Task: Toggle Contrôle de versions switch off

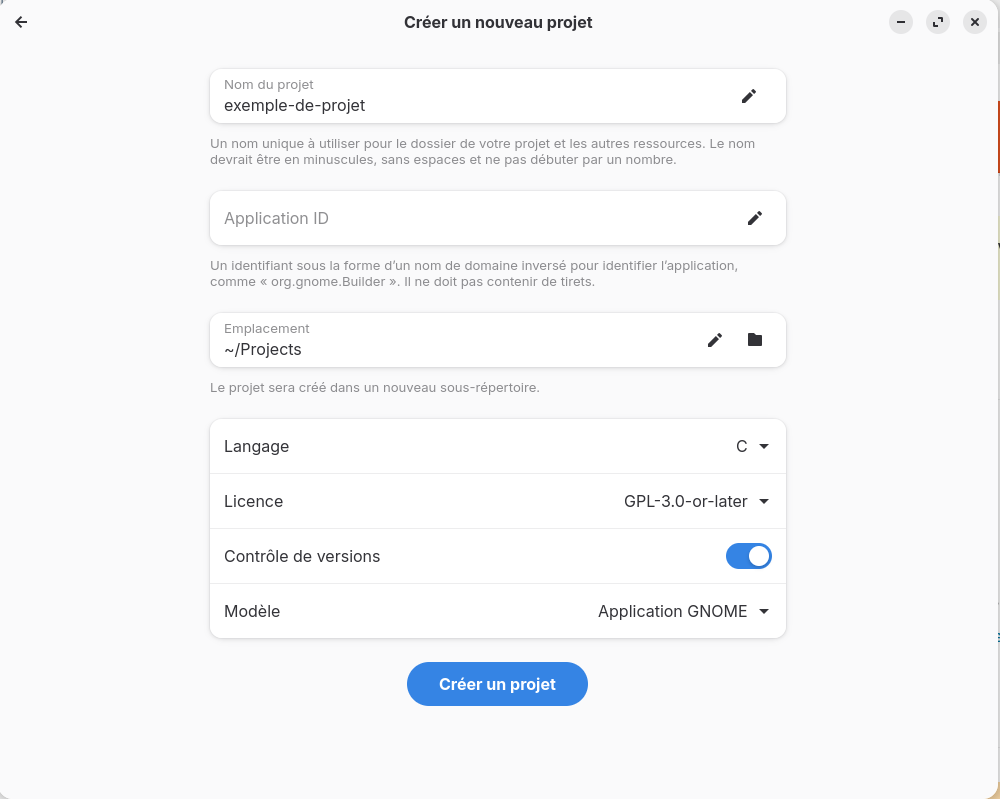Action: (x=748, y=556)
